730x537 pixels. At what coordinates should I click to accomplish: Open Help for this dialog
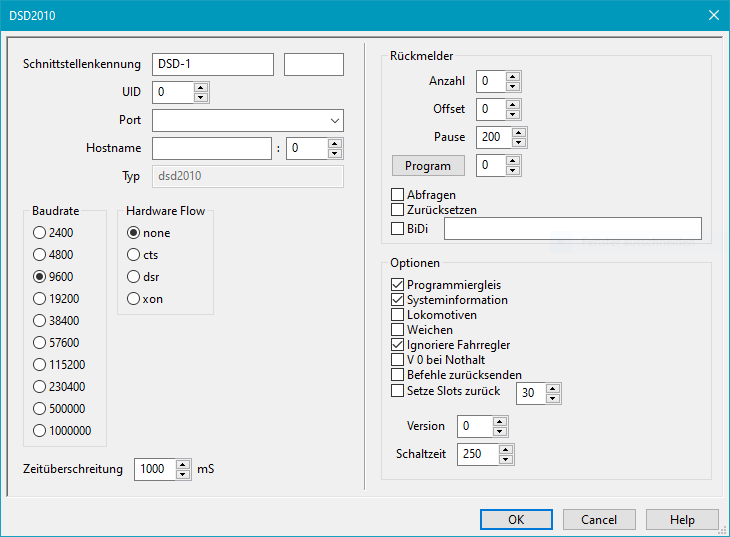tap(682, 520)
